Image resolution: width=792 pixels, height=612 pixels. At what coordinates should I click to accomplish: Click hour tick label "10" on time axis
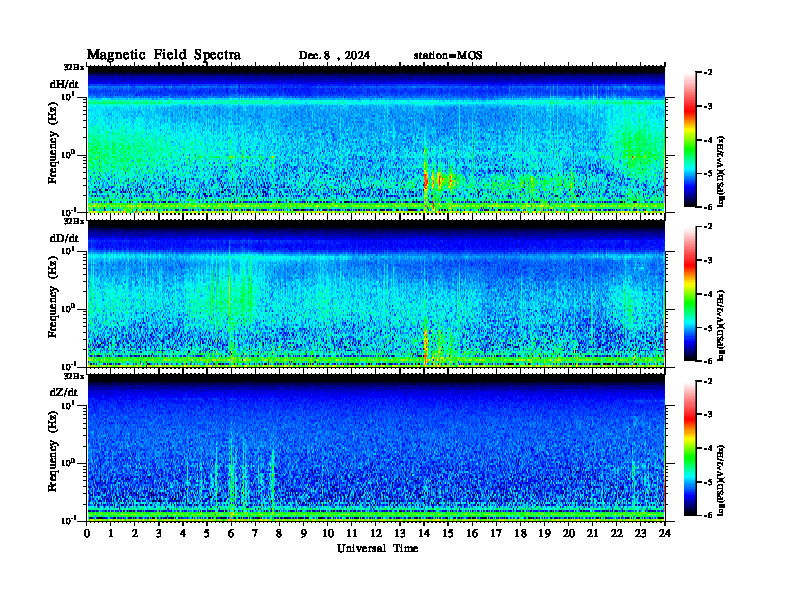tap(328, 533)
